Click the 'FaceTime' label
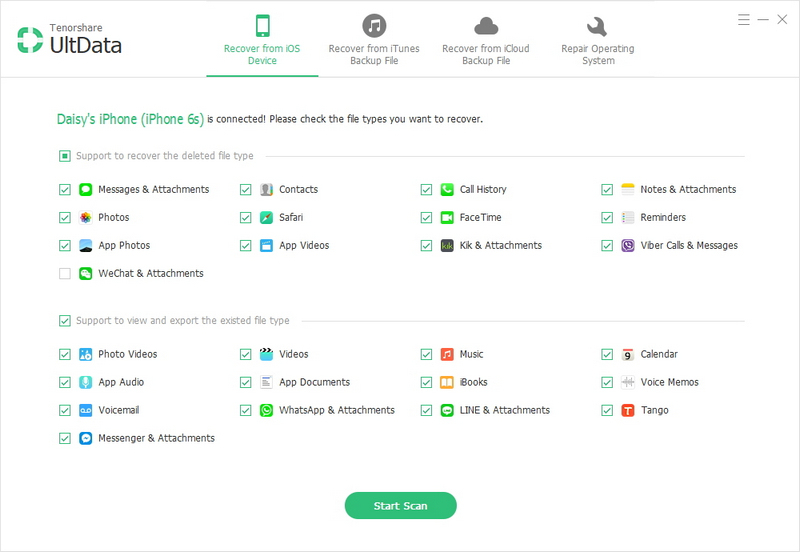Viewport: 800px width, 552px height. pyautogui.click(x=480, y=217)
